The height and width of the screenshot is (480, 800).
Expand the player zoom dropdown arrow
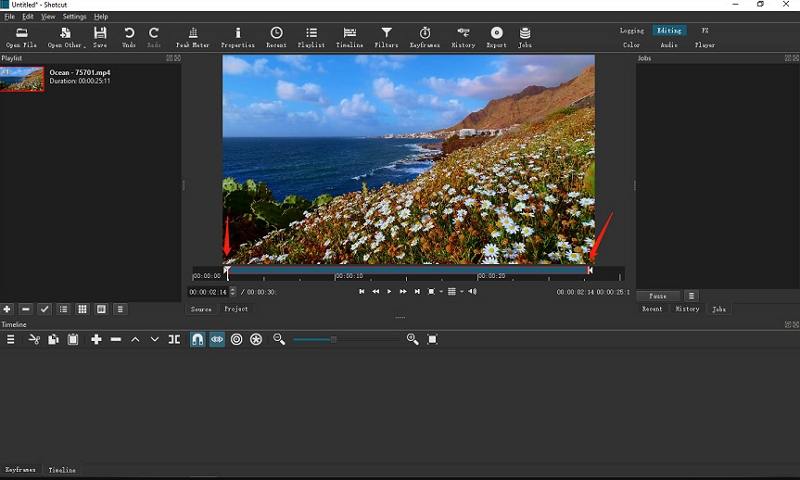pos(439,292)
